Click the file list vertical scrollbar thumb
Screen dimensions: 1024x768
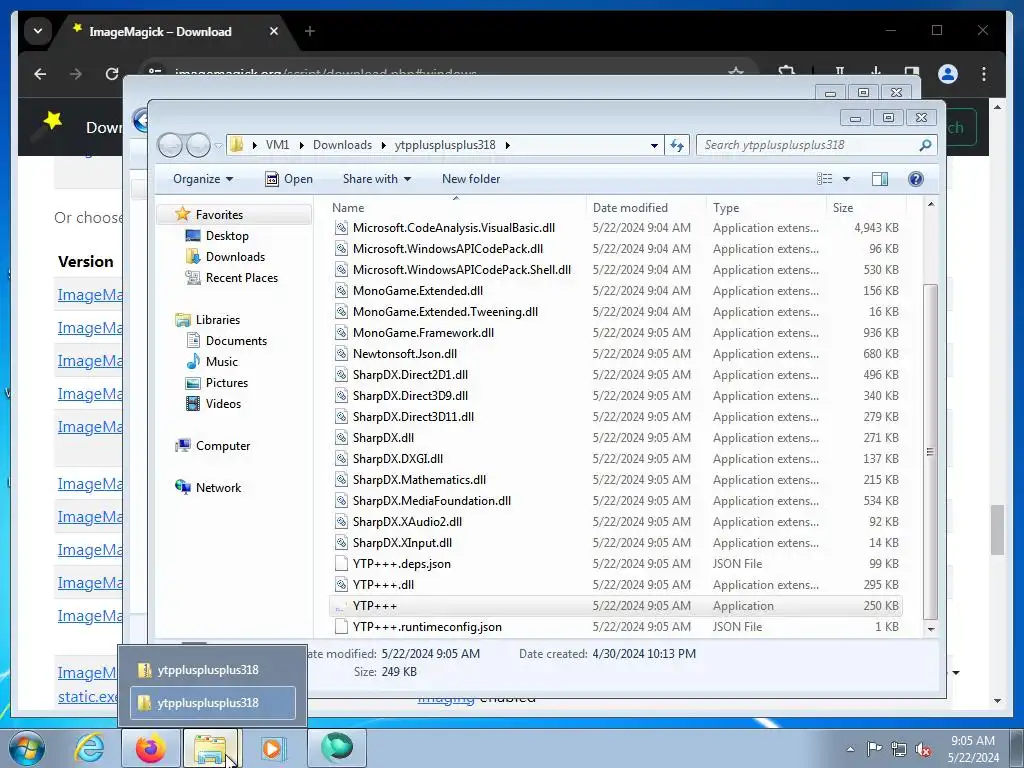tap(931, 451)
